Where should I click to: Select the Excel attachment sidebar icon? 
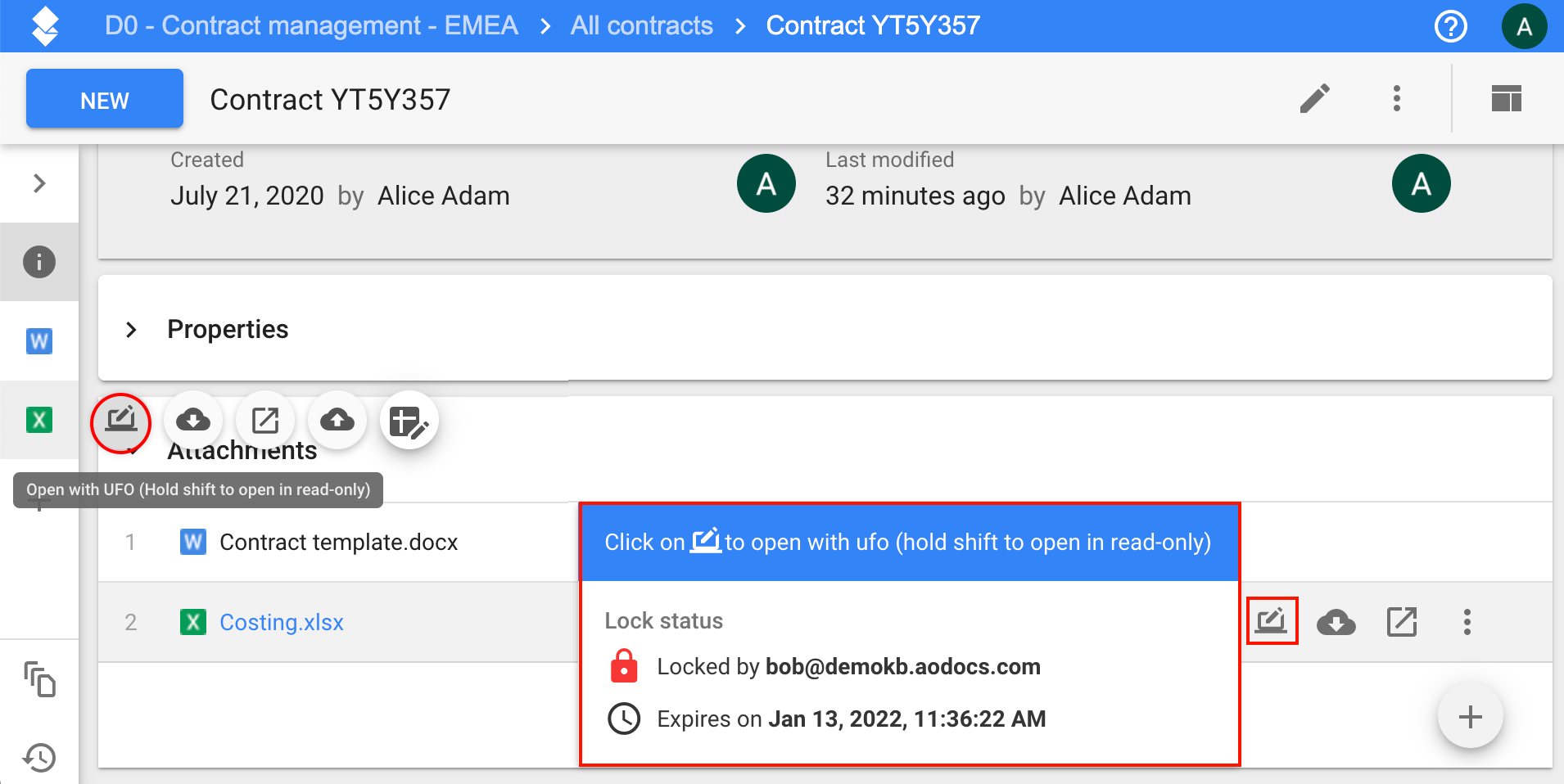(39, 420)
